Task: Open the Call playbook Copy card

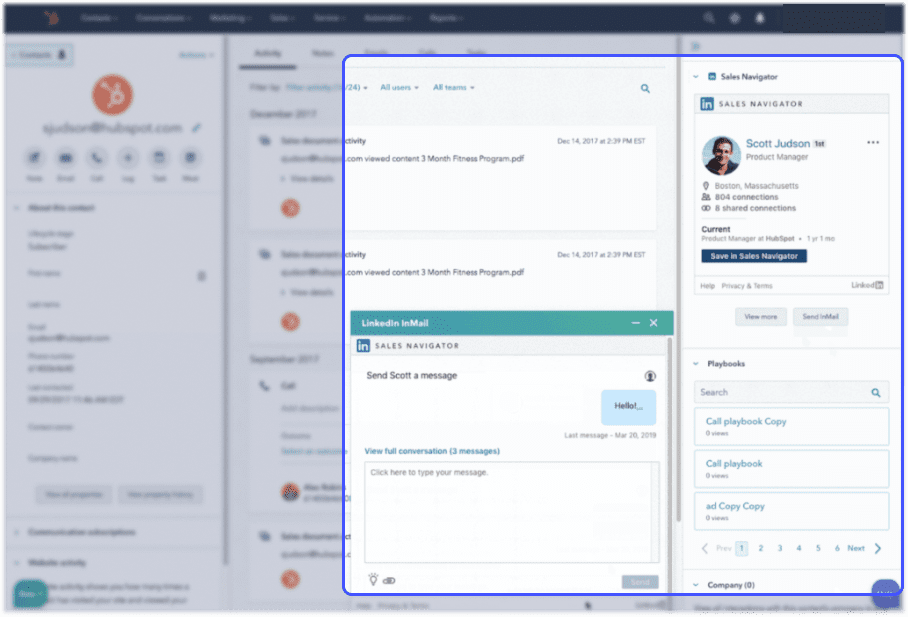Action: [x=791, y=426]
